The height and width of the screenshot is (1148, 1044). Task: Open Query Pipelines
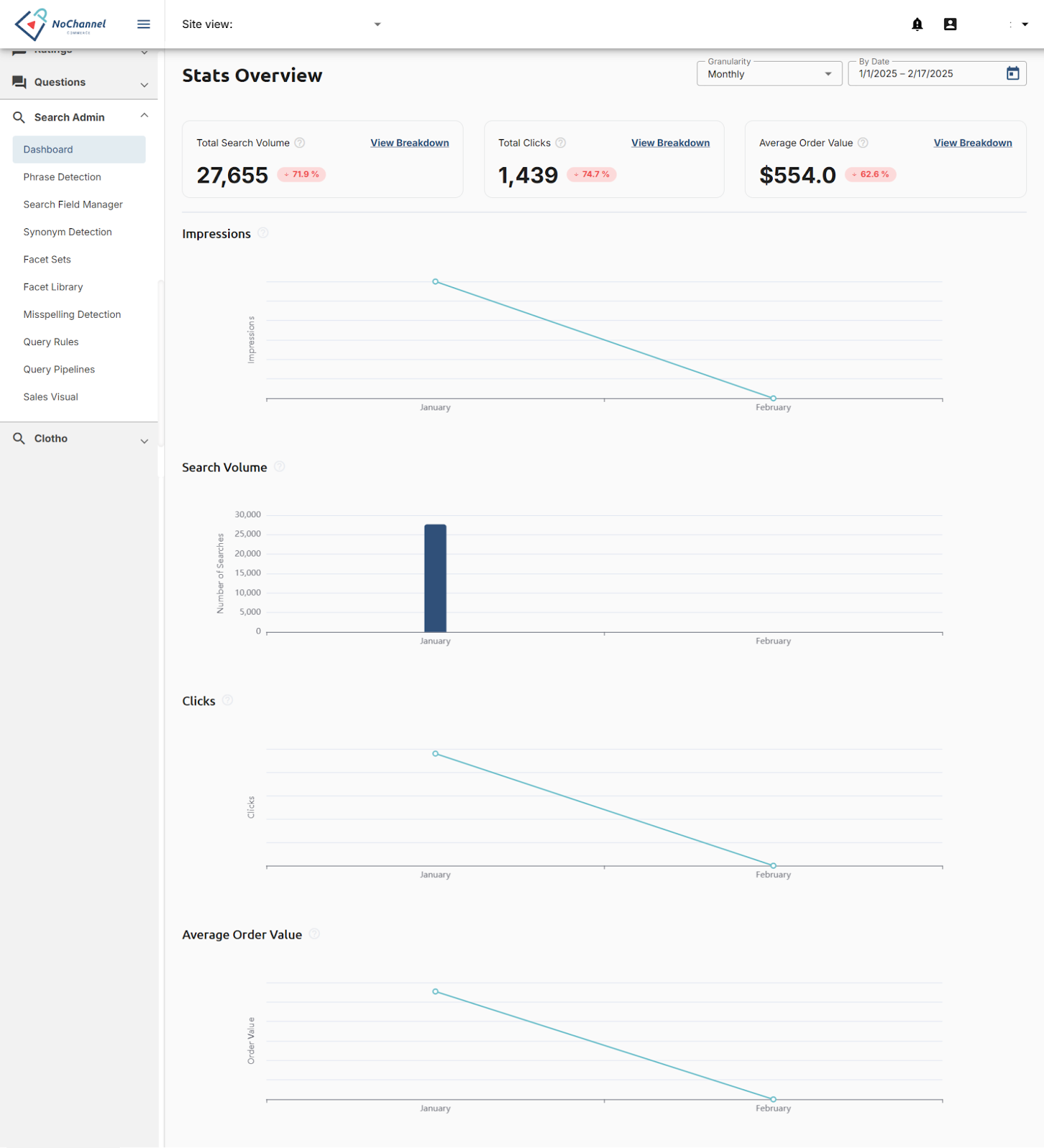pyautogui.click(x=59, y=370)
